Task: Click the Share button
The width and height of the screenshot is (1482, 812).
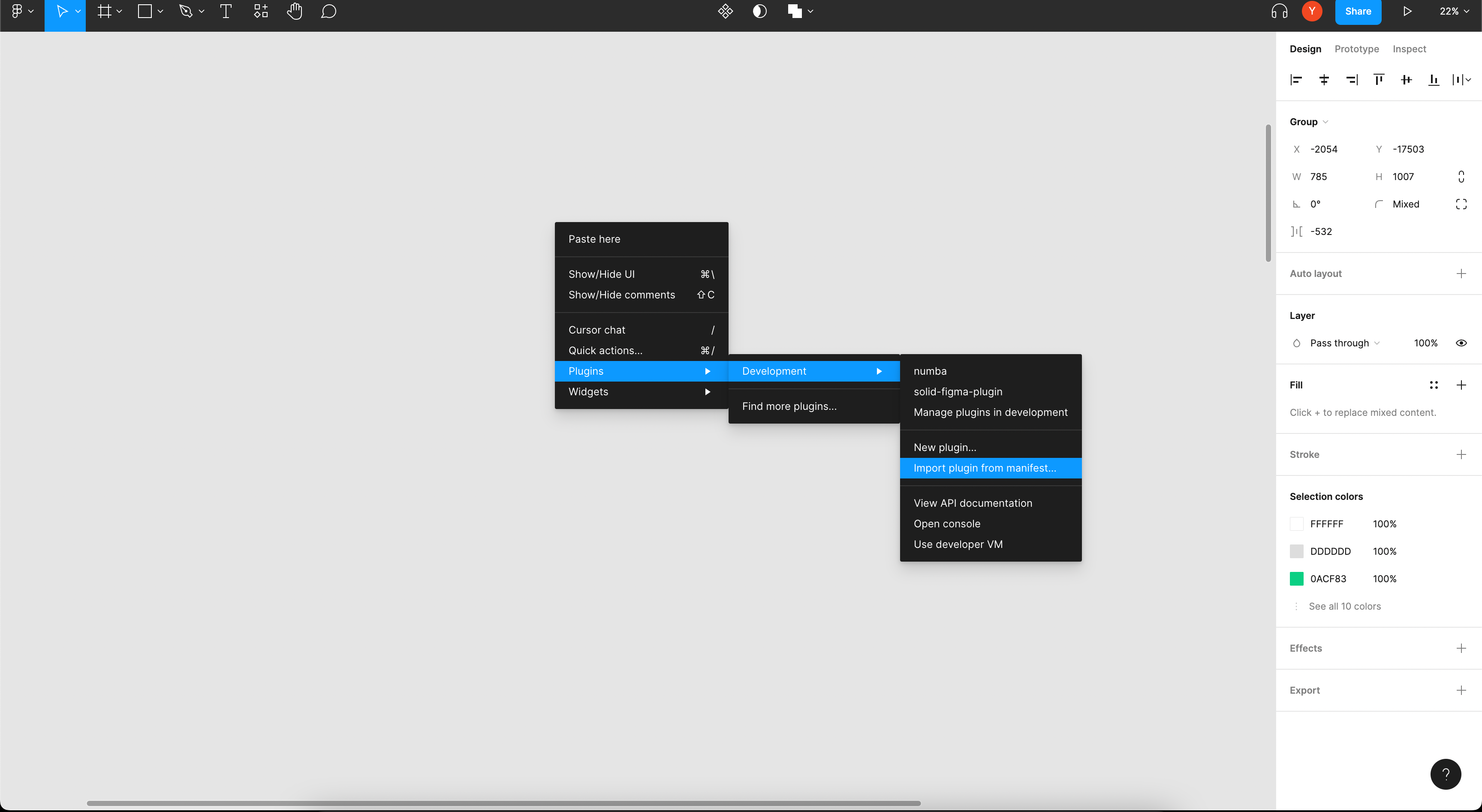Action: point(1358,11)
